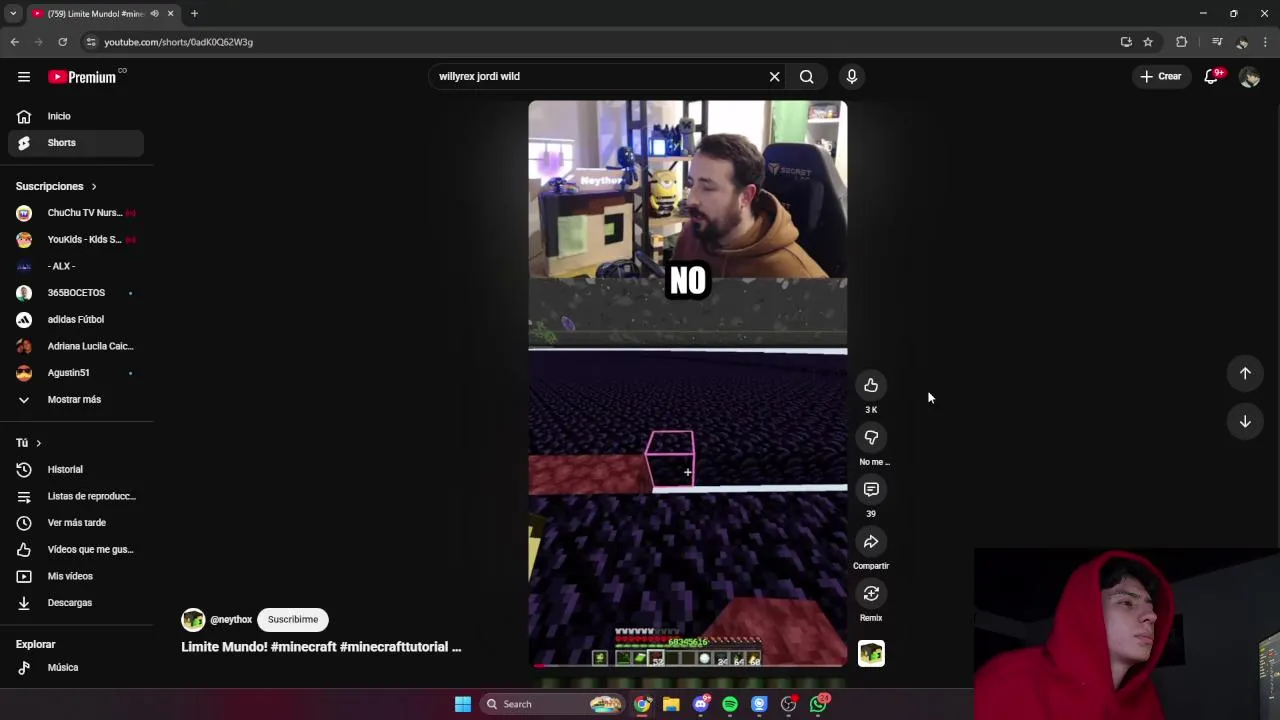Open Windows Start menu
1280x720 pixels.
click(463, 704)
